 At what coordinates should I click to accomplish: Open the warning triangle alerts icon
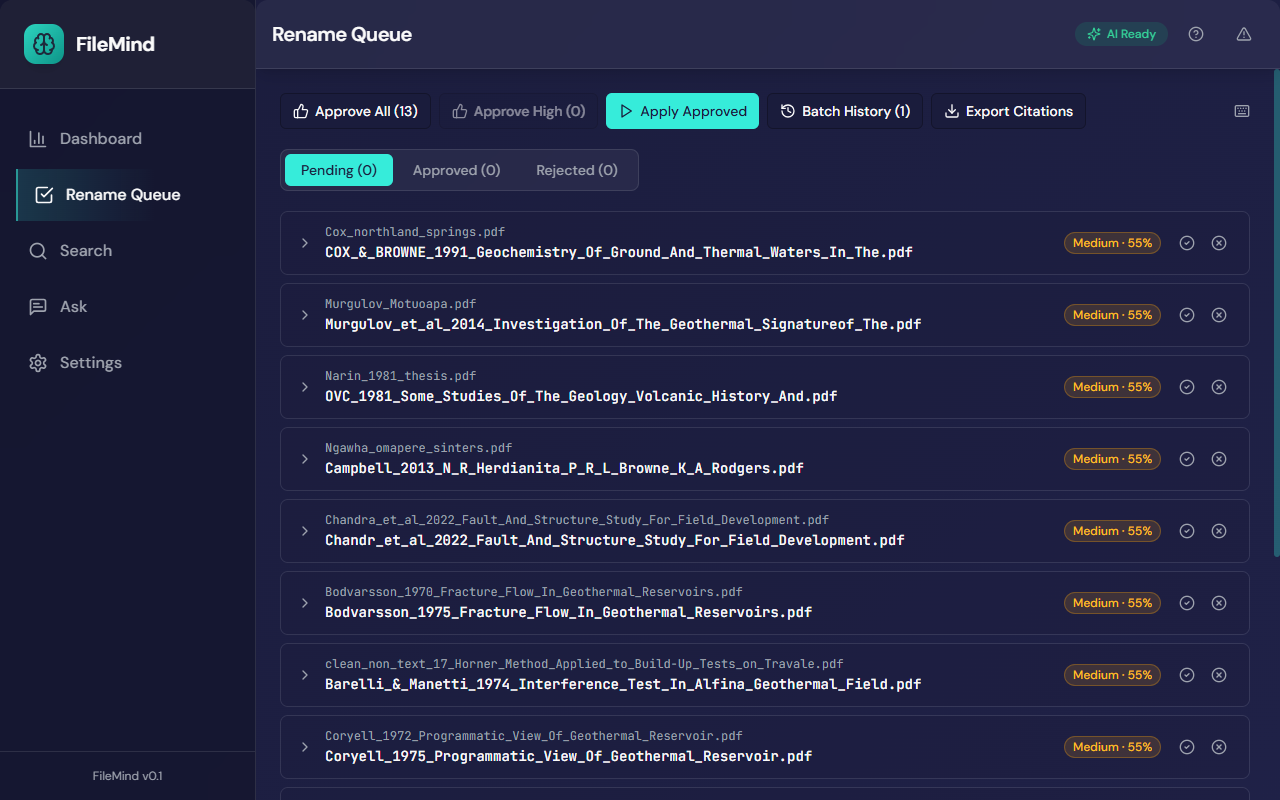click(x=1243, y=33)
